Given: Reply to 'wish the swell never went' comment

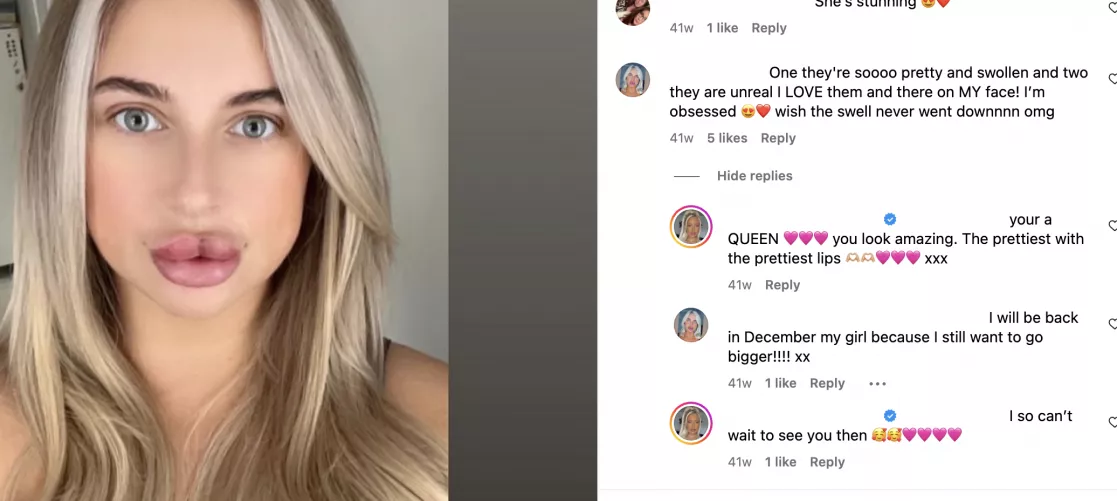Looking at the screenshot, I should point(778,138).
